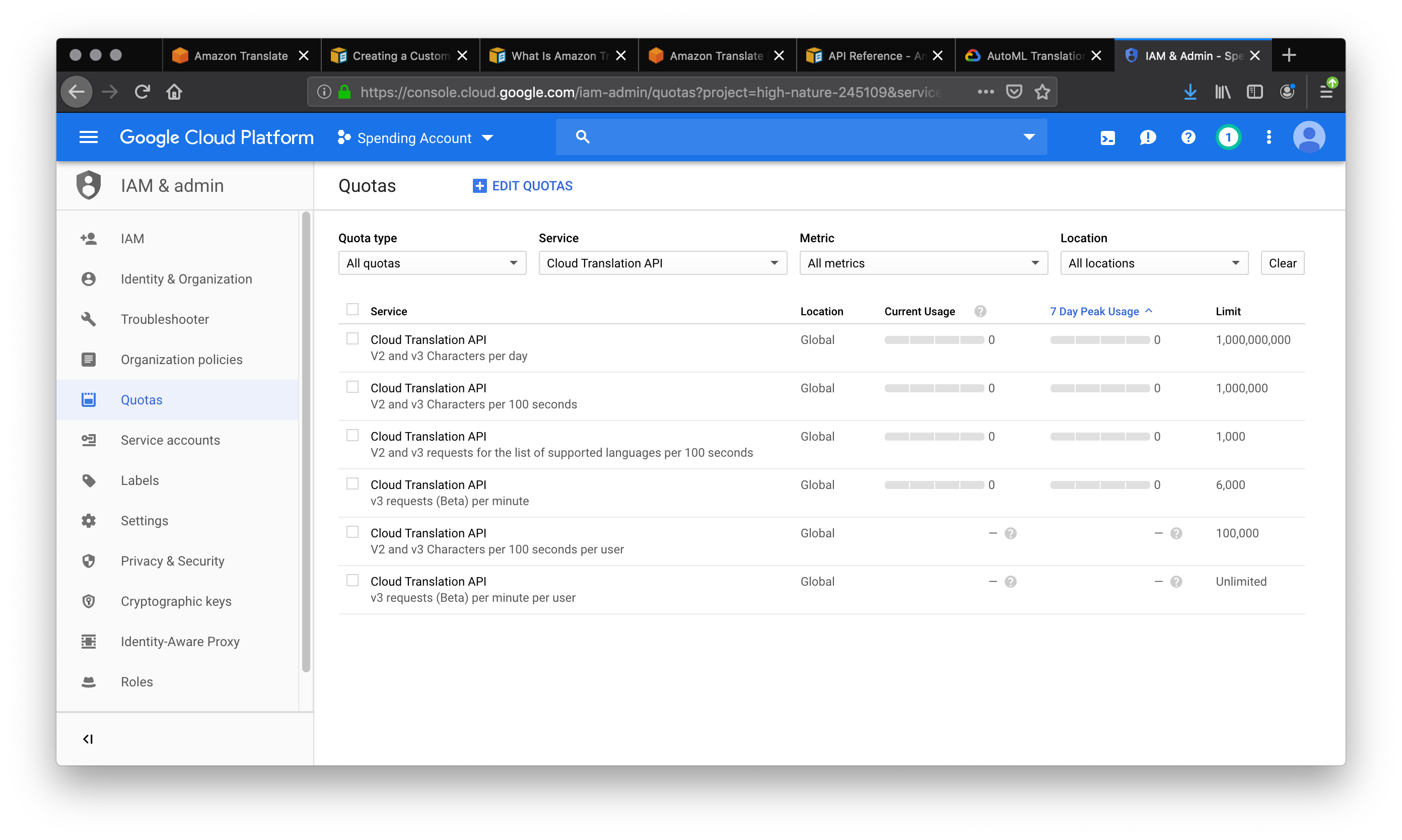1402x840 pixels.
Task: Toggle the browser sidebar view icon
Action: click(1254, 92)
